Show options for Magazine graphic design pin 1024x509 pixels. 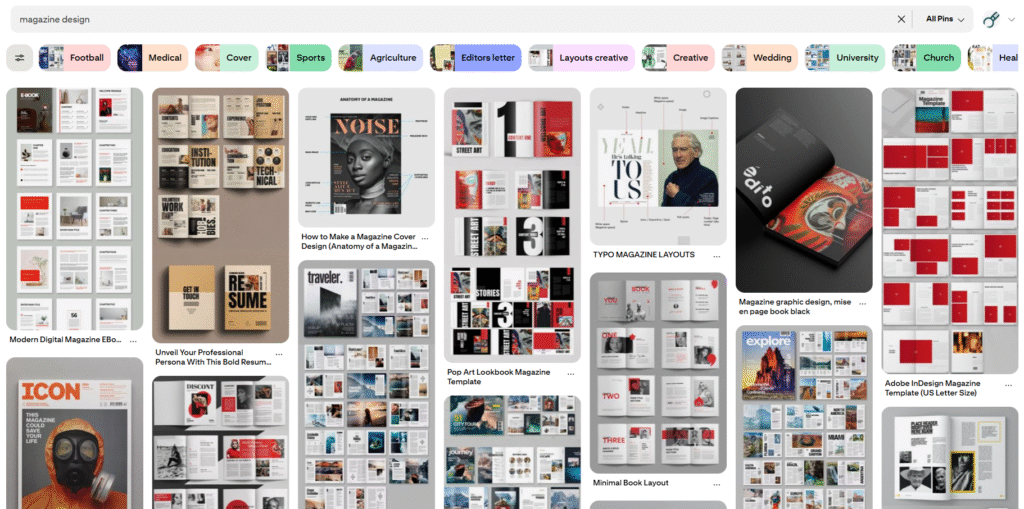tap(863, 302)
